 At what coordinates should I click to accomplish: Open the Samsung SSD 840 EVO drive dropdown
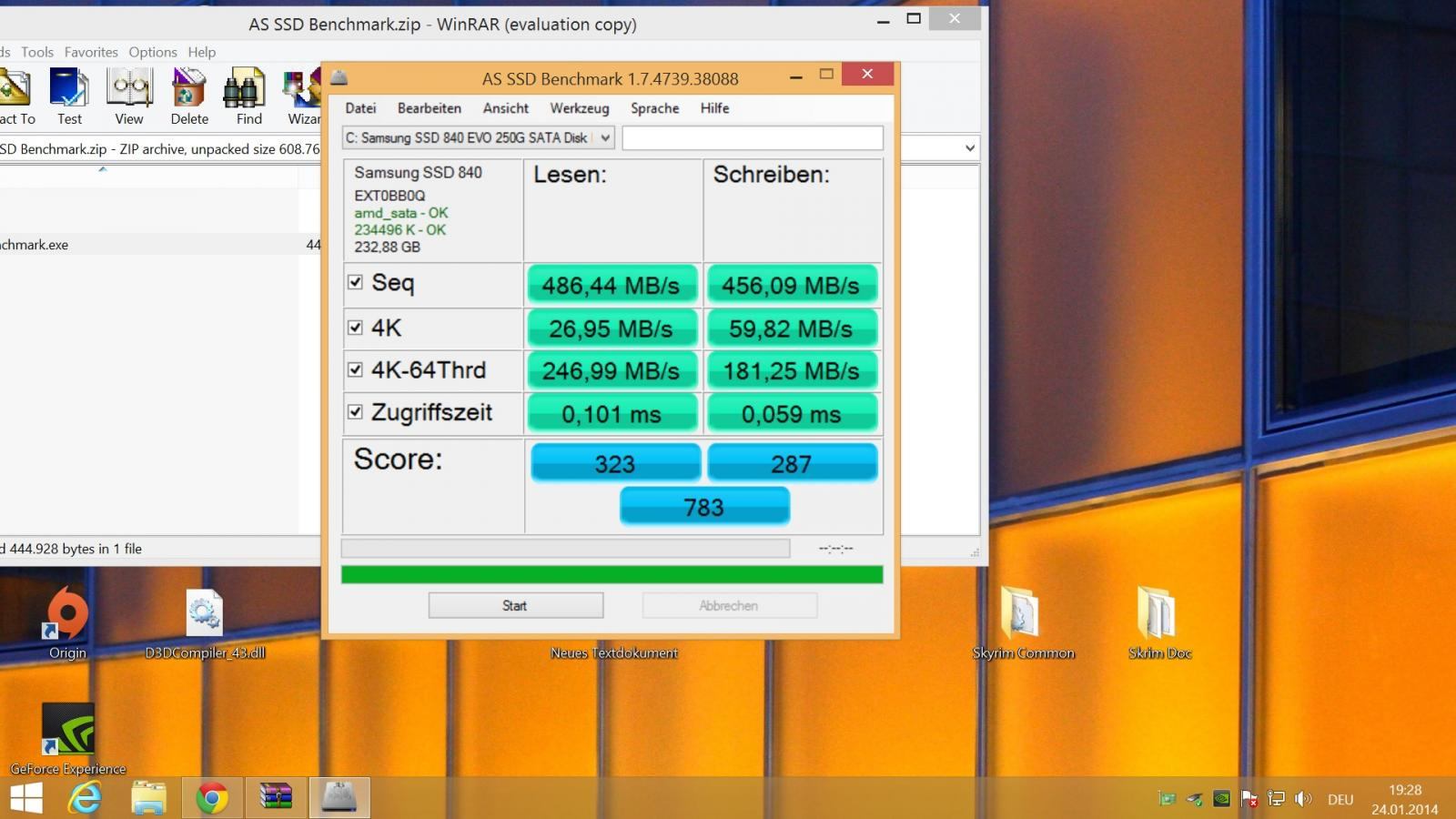coord(479,137)
